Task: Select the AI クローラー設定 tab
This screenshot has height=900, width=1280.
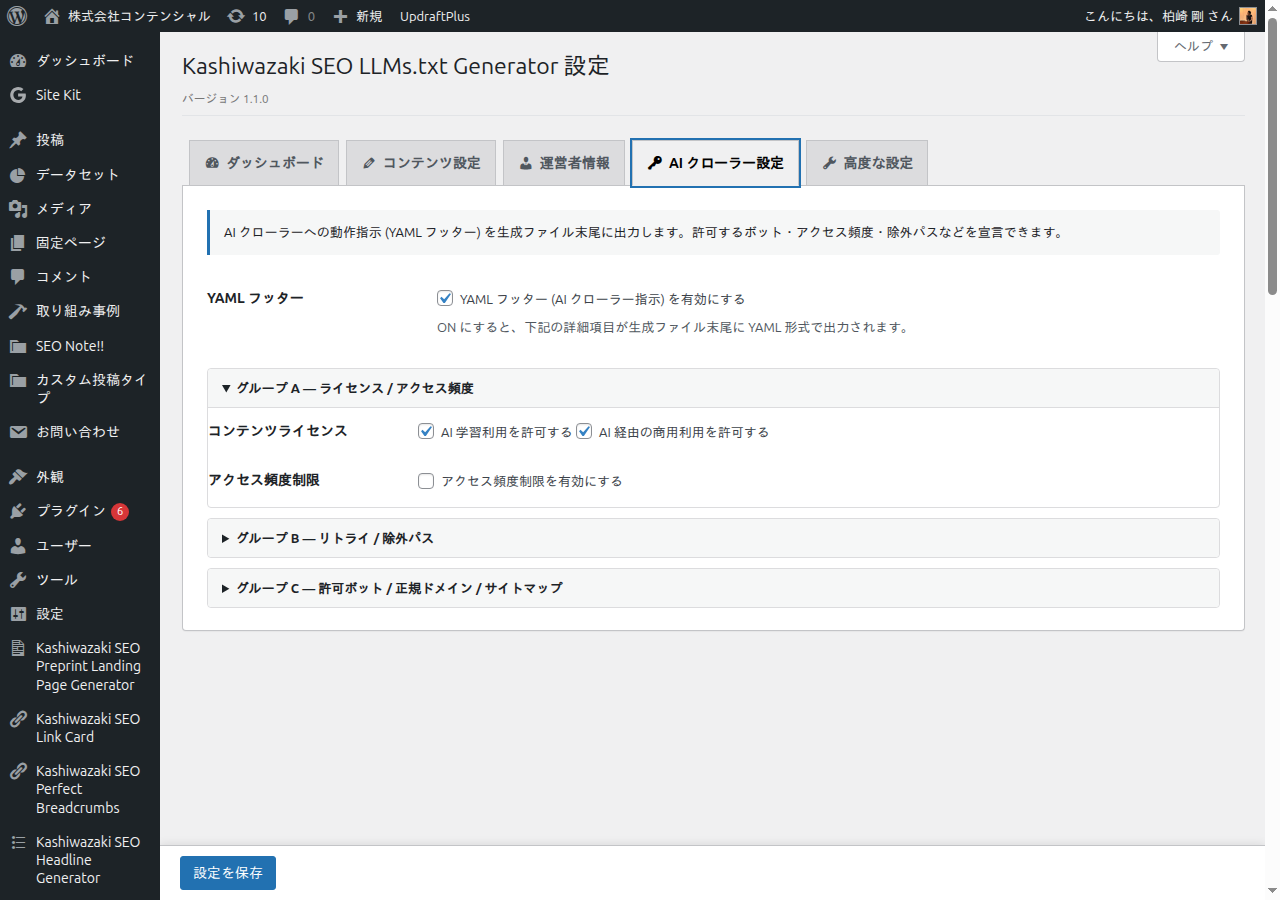Action: point(715,163)
